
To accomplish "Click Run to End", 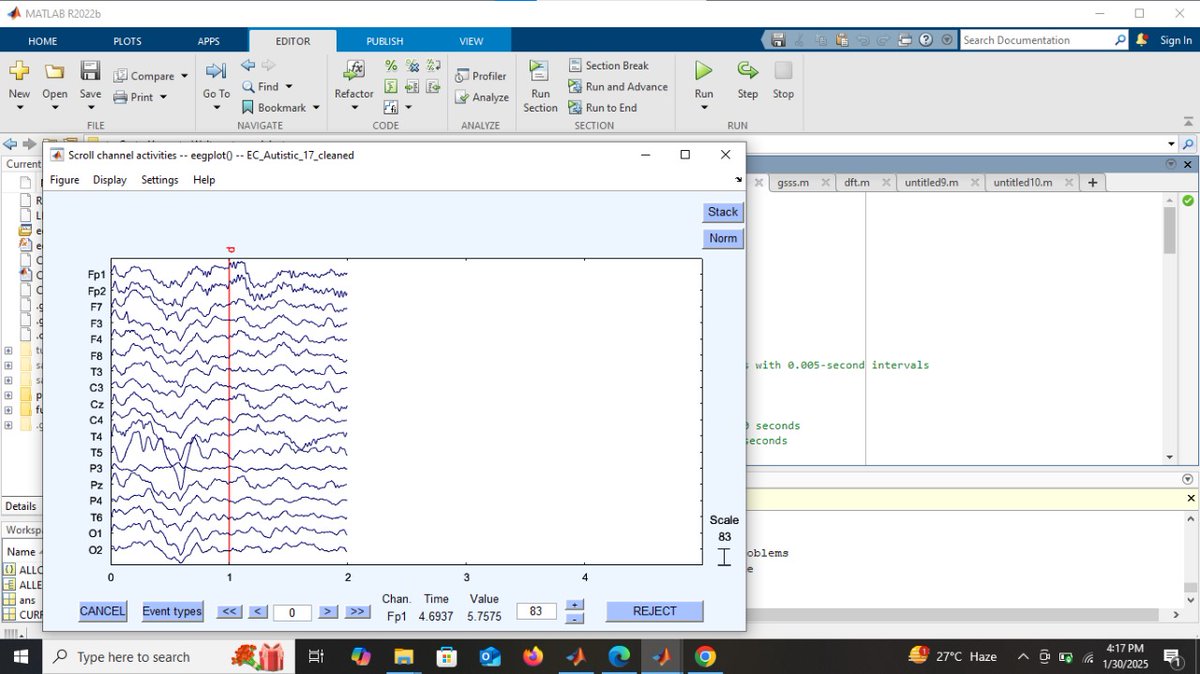I will (x=602, y=108).
